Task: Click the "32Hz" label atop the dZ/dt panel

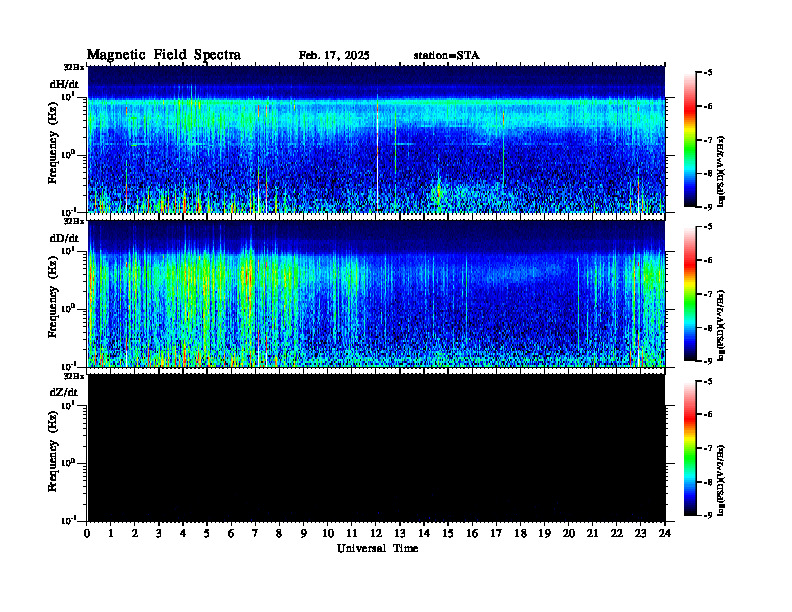Action: click(x=74, y=376)
